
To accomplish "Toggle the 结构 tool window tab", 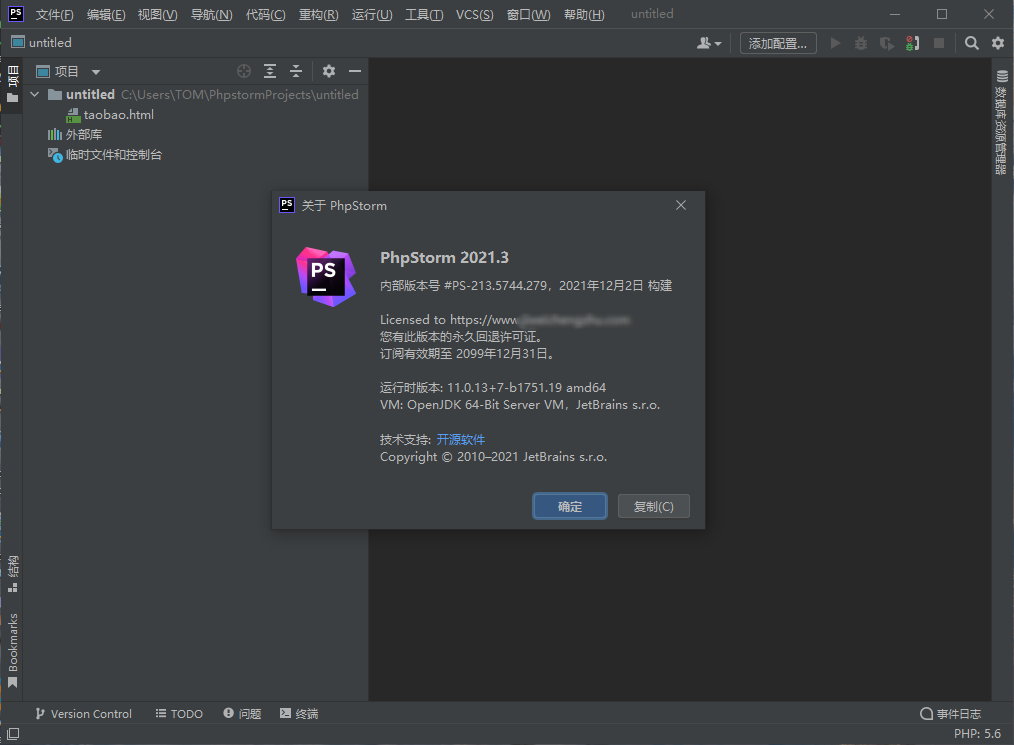I will (12, 574).
